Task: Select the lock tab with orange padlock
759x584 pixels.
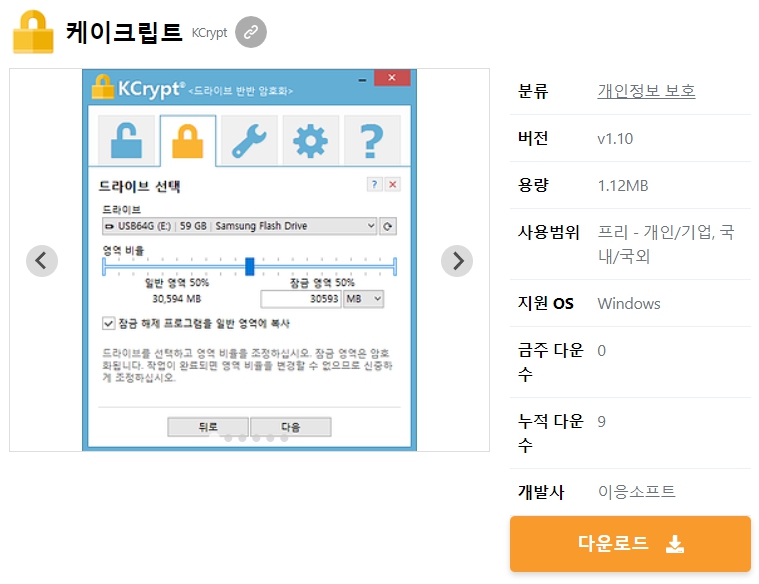Action: 188,141
